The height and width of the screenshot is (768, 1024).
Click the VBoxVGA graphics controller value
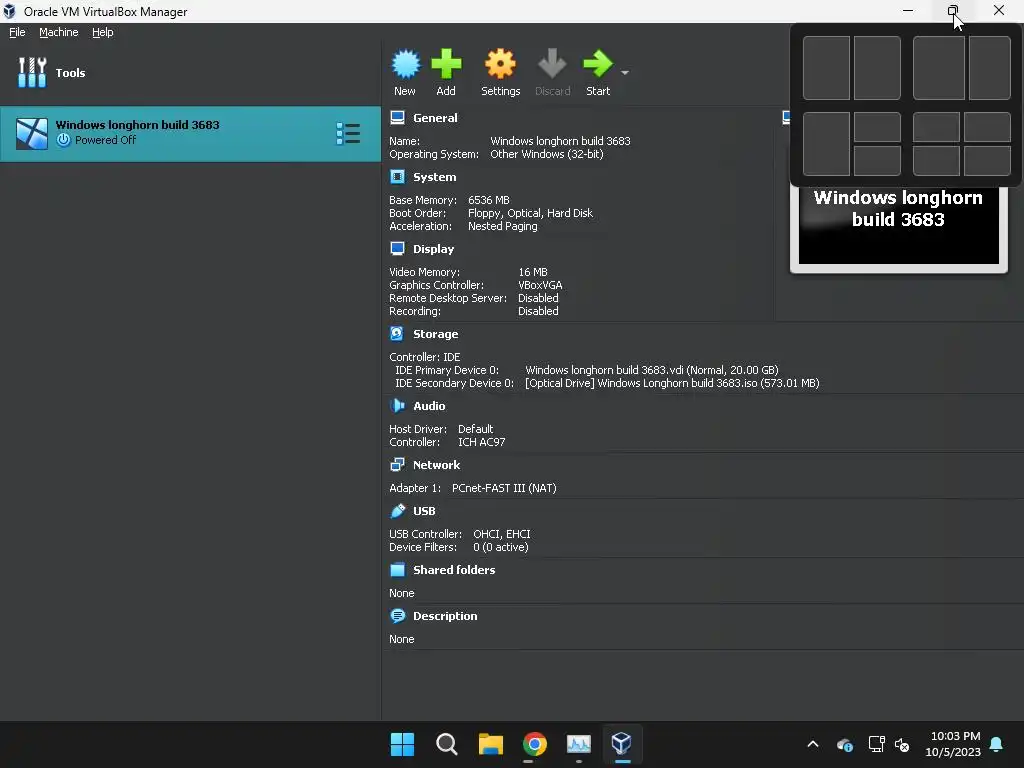click(540, 285)
